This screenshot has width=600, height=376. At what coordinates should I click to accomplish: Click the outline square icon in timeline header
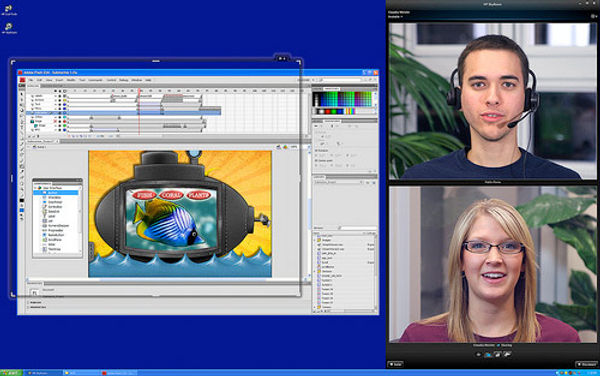(65, 91)
